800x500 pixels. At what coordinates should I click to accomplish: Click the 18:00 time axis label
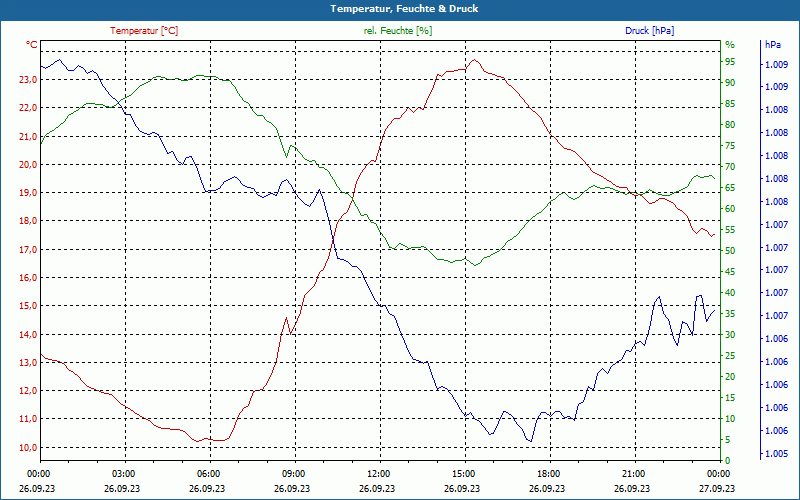(547, 473)
